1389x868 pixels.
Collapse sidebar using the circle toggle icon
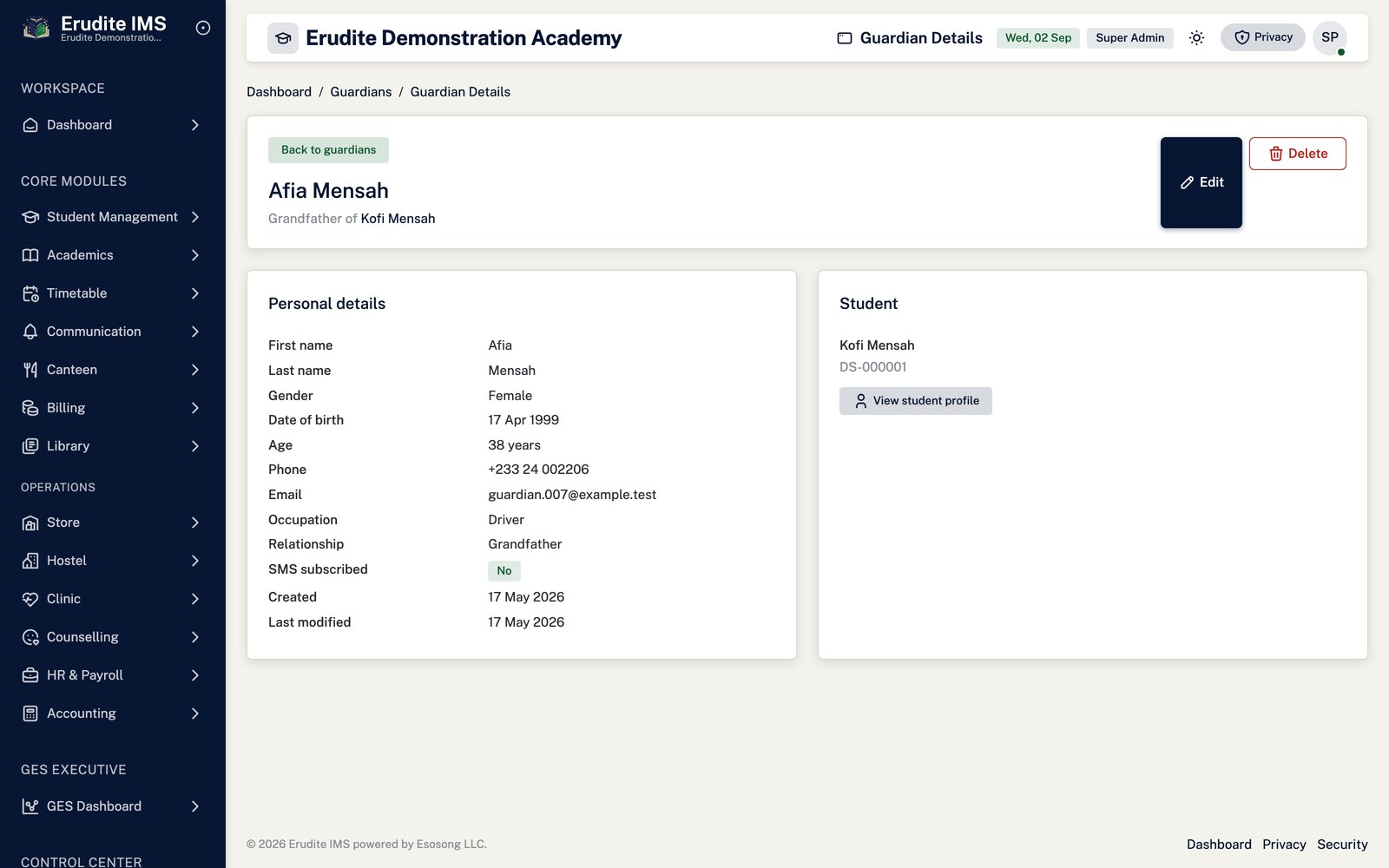(x=203, y=28)
